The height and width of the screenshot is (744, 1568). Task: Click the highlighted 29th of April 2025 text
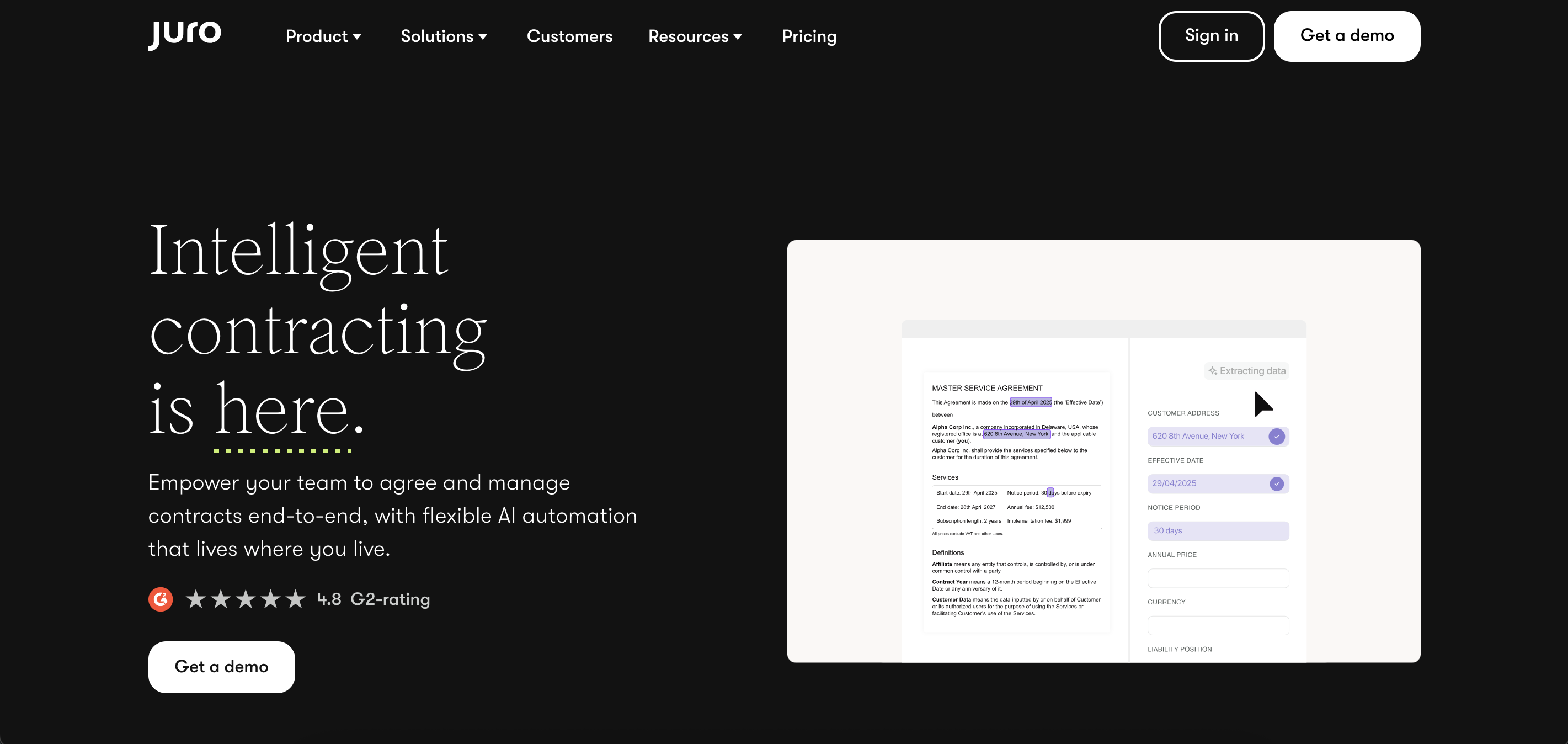(1030, 402)
